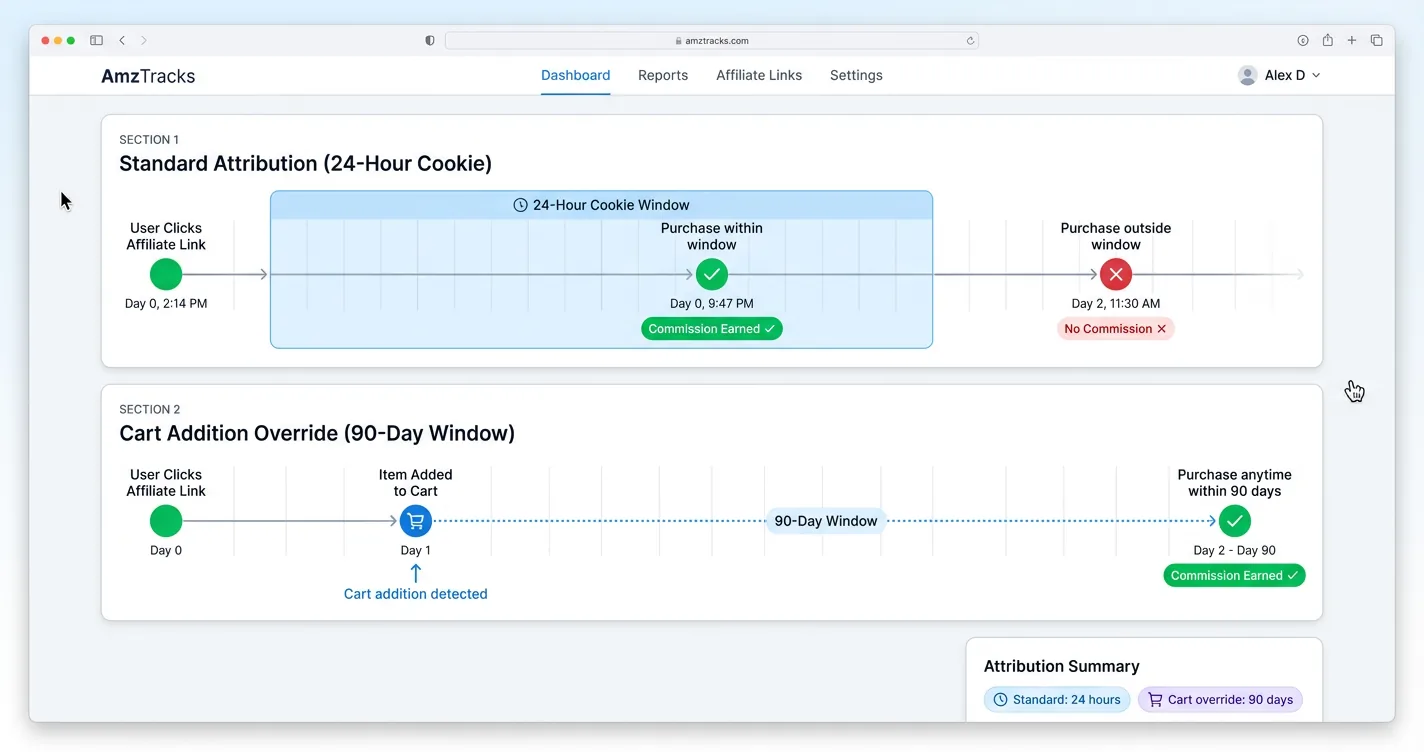Switch to the Reports tab
This screenshot has width=1424, height=752.
point(663,75)
